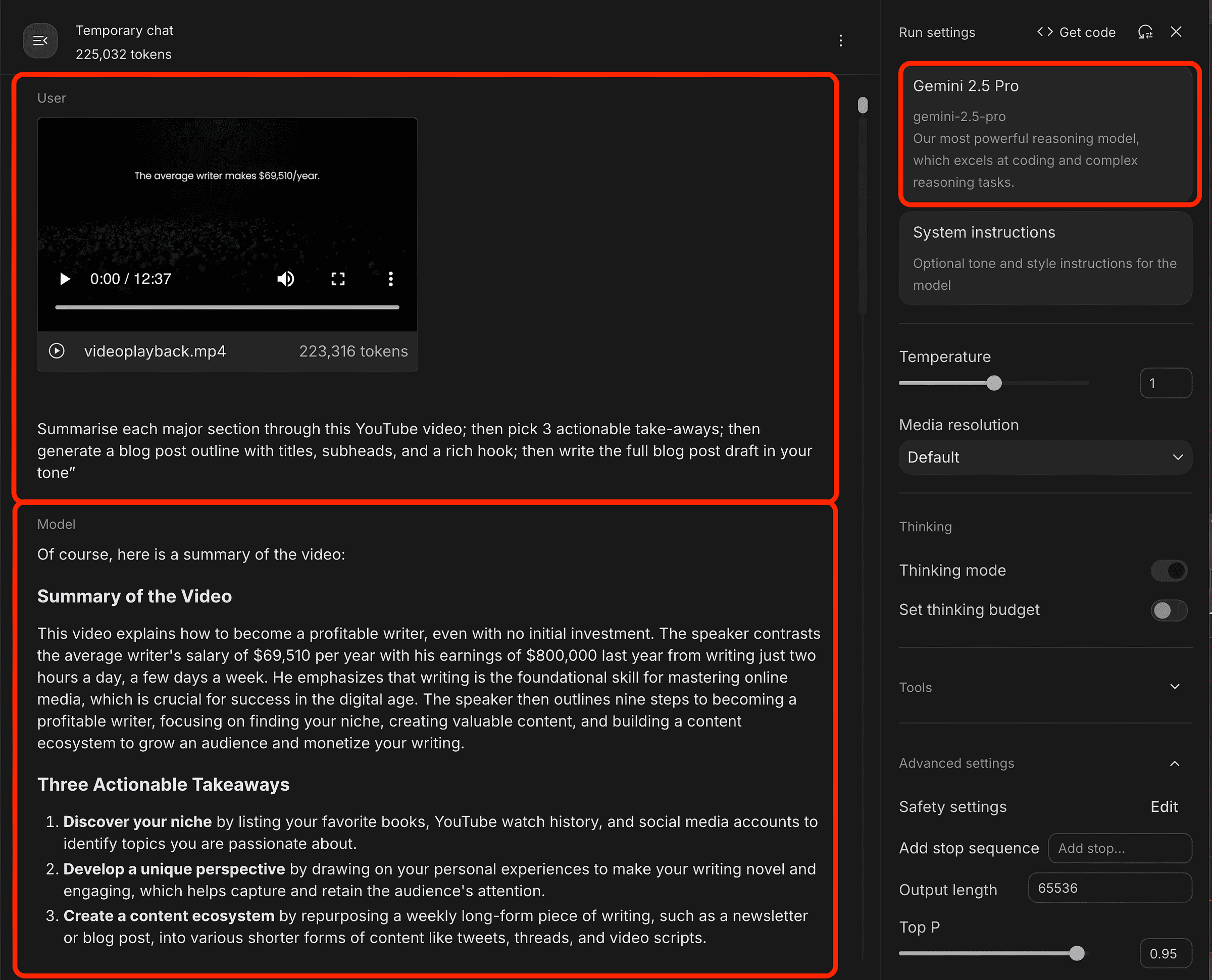Open Get code
Image resolution: width=1212 pixels, height=980 pixels.
click(x=1076, y=32)
